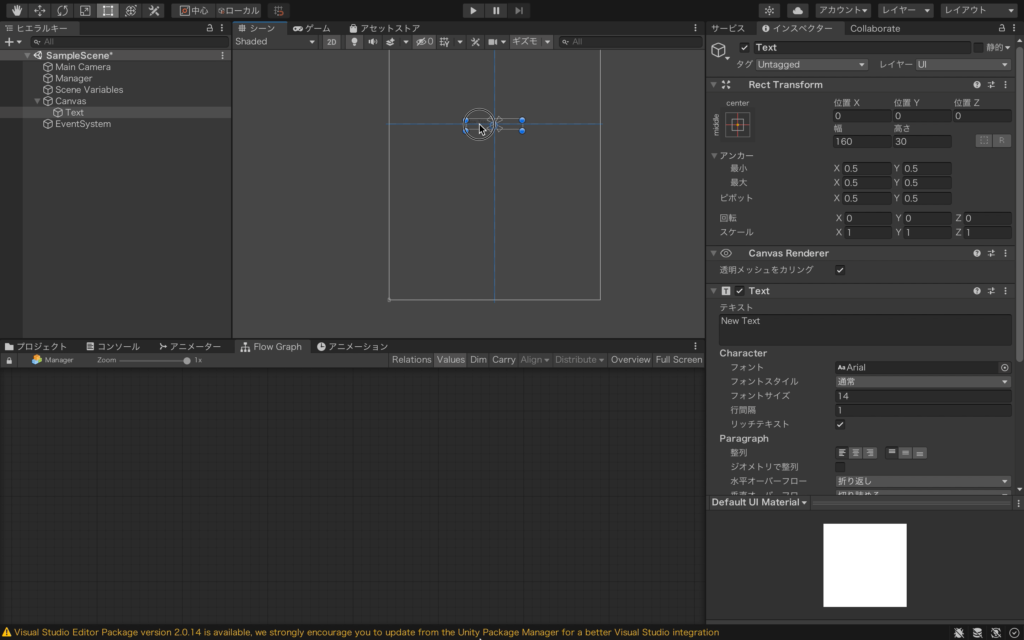
Task: Select the Hand tool
Action: tap(16, 10)
